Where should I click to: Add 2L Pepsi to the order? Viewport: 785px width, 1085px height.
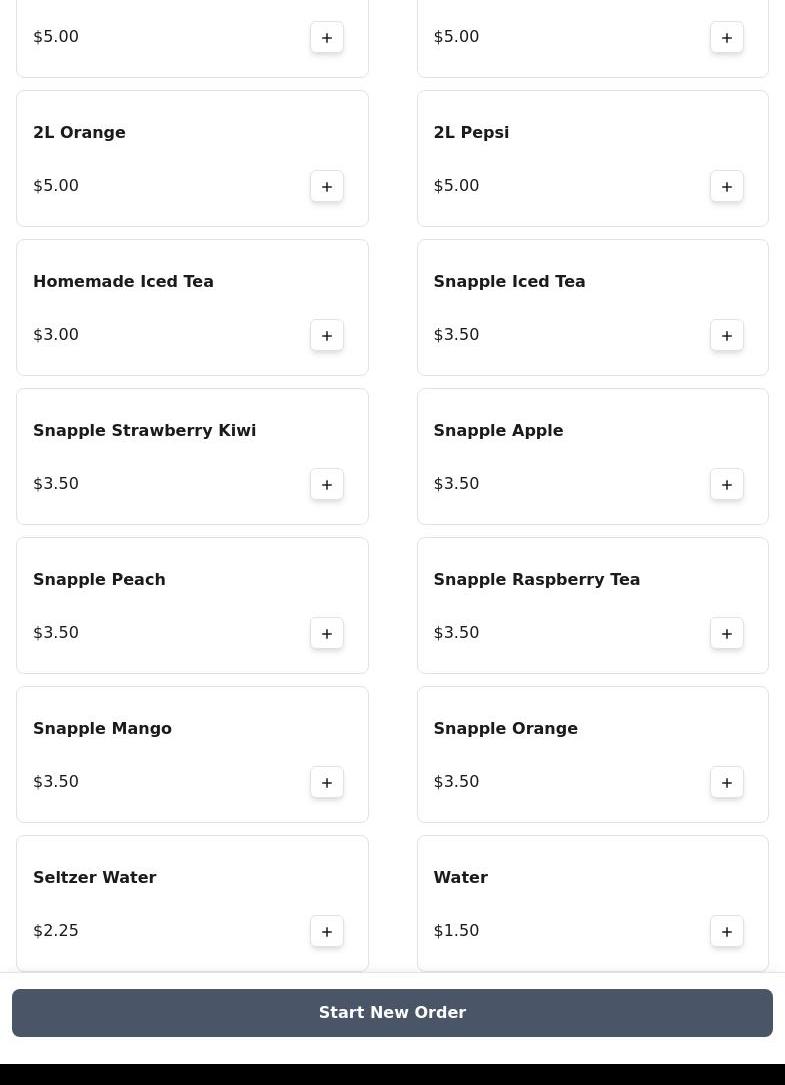tap(727, 186)
